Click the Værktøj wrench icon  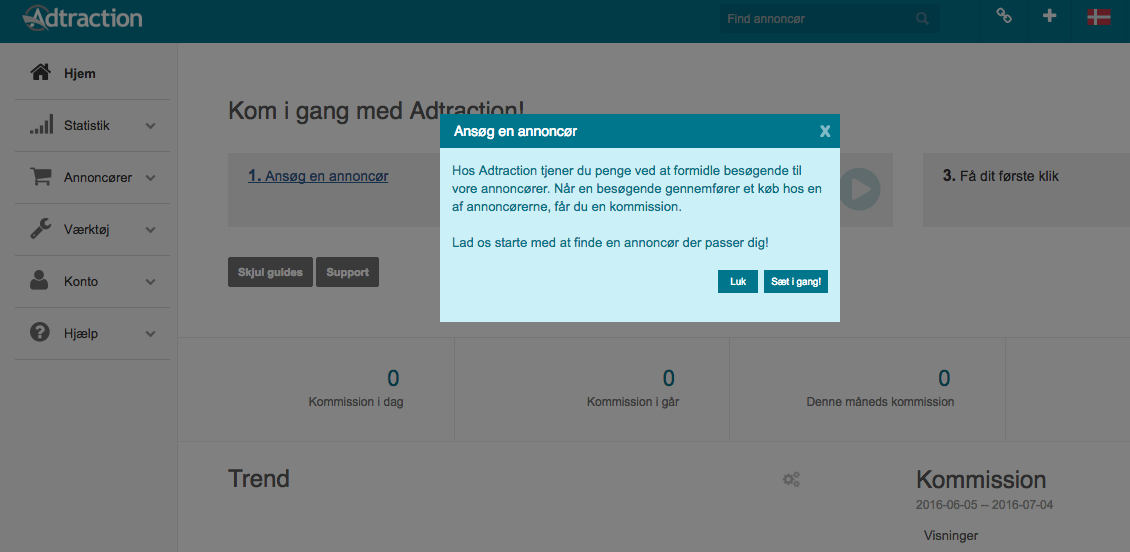point(40,229)
